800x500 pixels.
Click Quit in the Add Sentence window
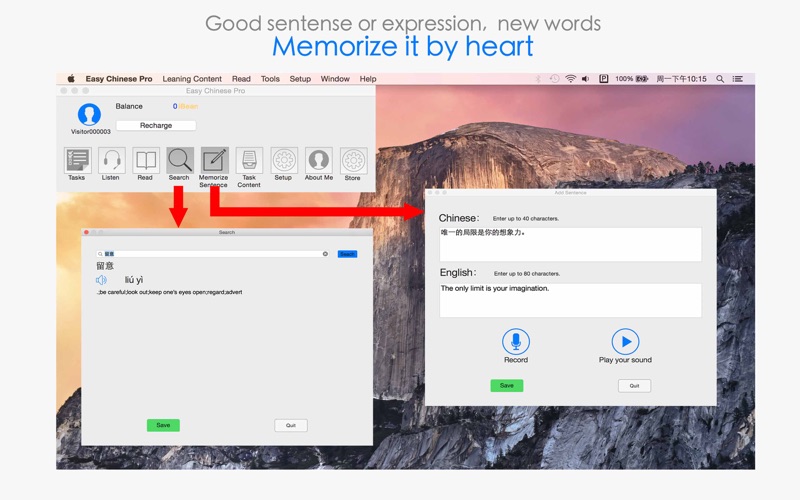point(634,385)
